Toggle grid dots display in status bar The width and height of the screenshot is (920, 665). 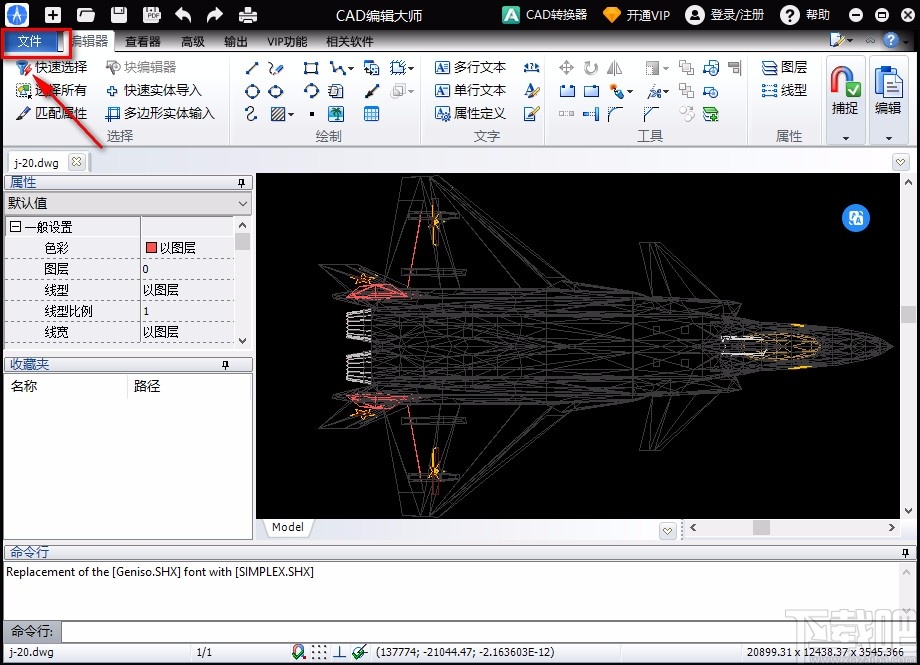[318, 652]
